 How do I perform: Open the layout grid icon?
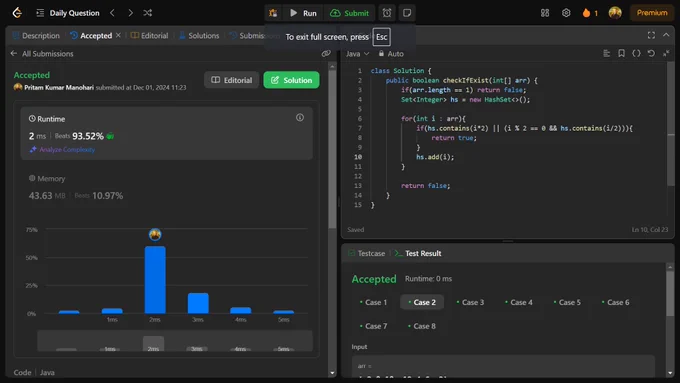545,13
